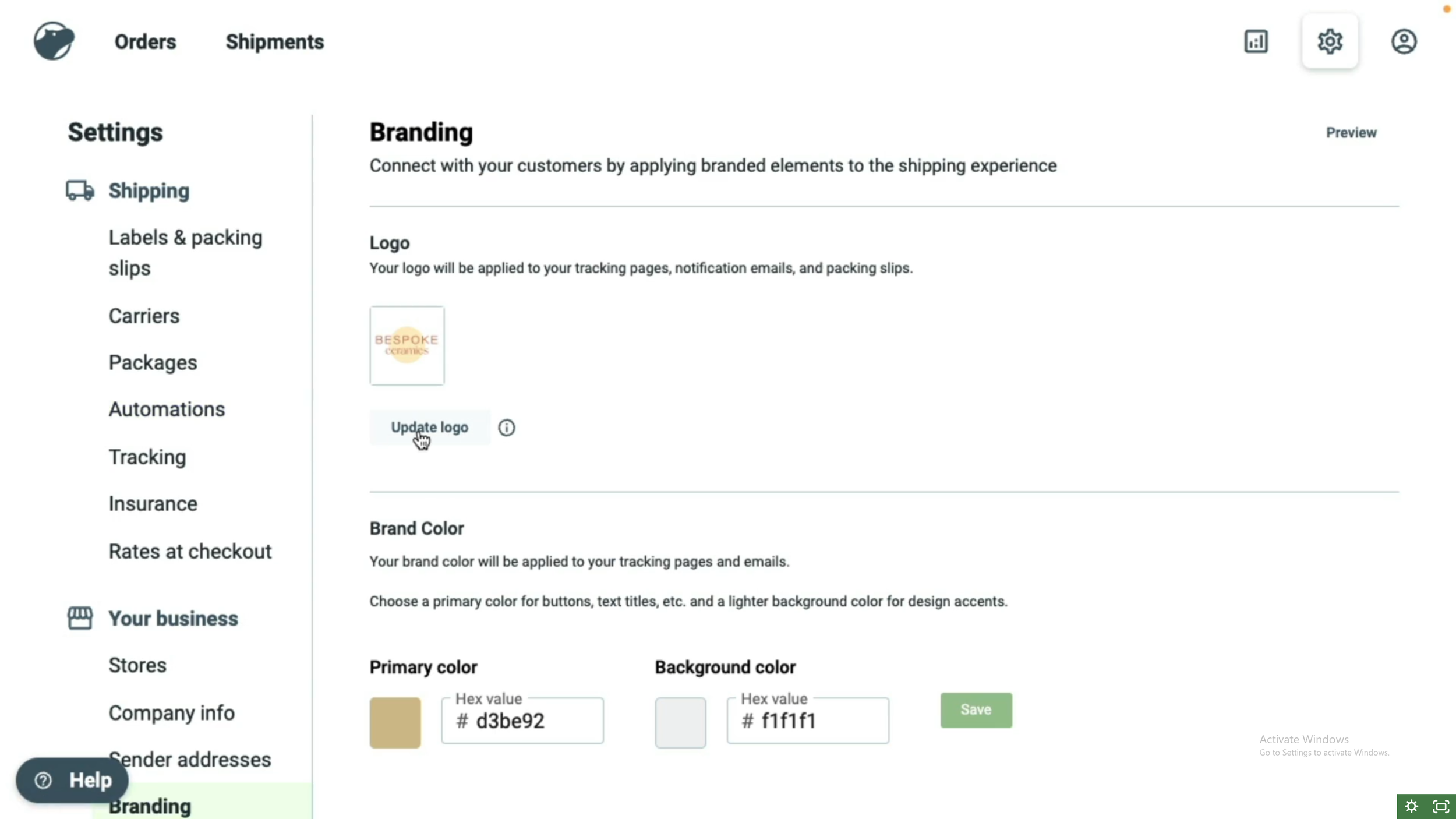
Task: Click the primary color hex value field
Action: [x=522, y=721]
